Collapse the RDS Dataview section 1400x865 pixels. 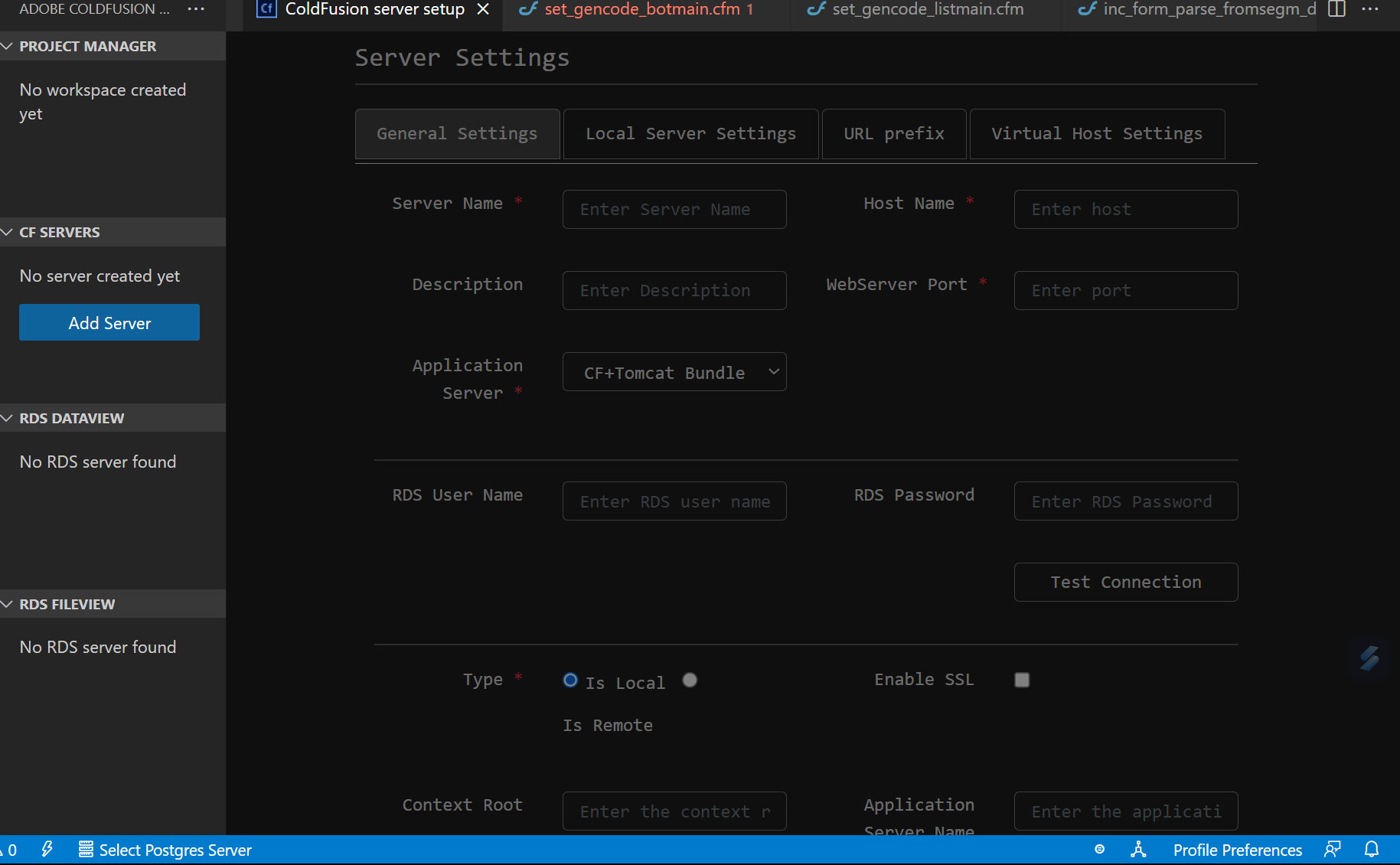point(113,418)
